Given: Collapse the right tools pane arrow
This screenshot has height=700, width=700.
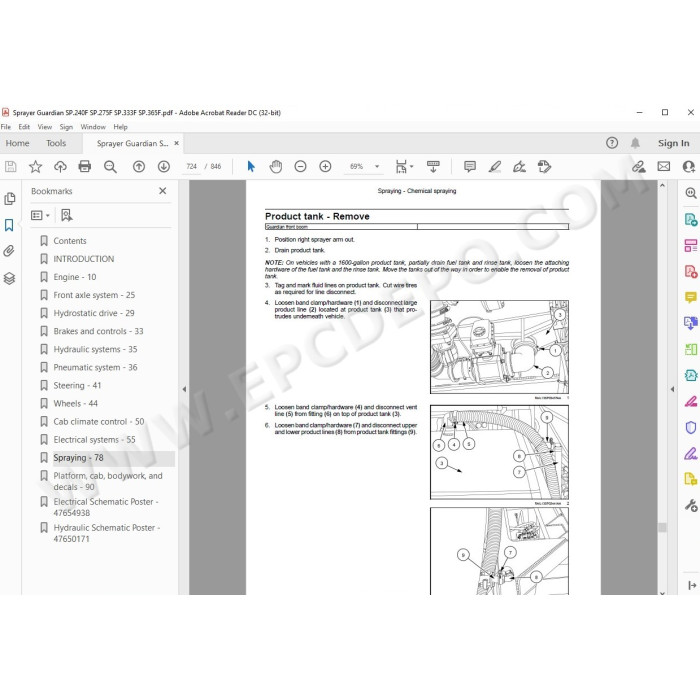Looking at the screenshot, I should click(x=672, y=389).
